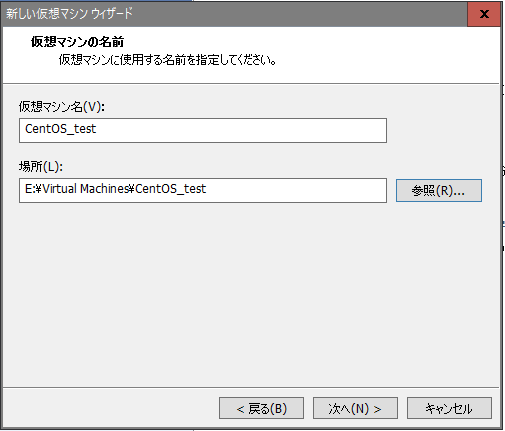This screenshot has height=431, width=505.
Task: Focus the 場所 location path field
Action: [x=203, y=190]
